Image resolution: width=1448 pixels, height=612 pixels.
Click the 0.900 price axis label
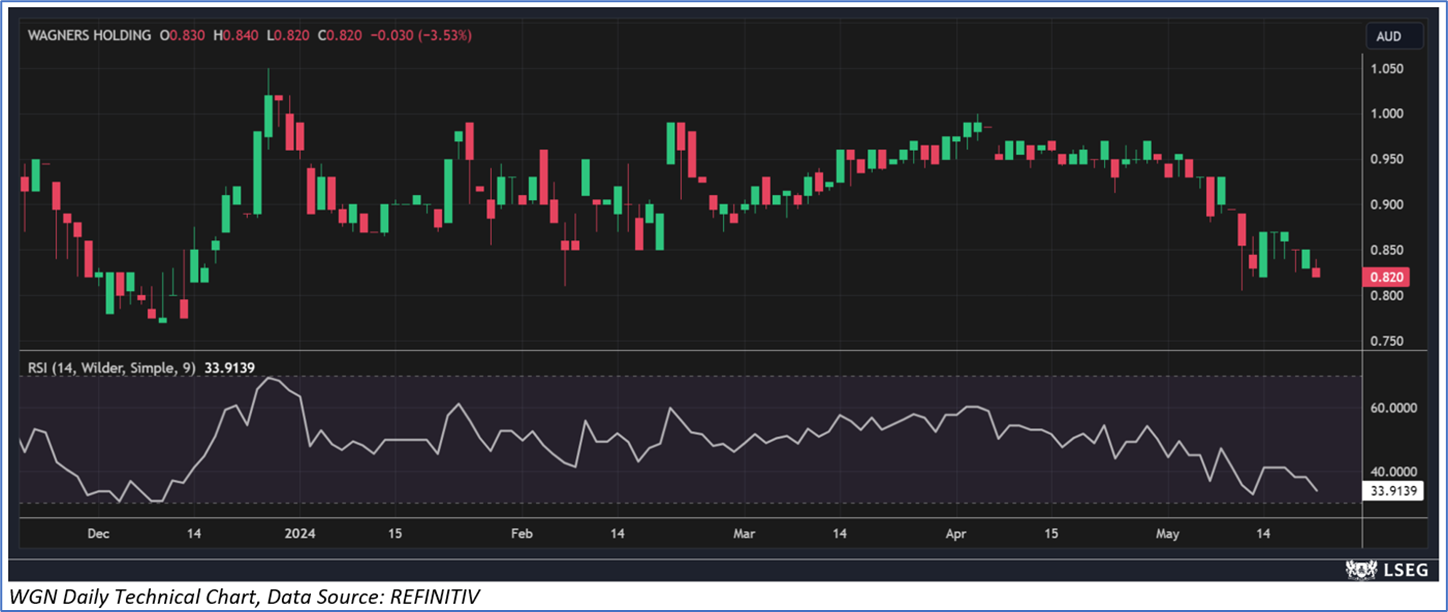(1387, 205)
